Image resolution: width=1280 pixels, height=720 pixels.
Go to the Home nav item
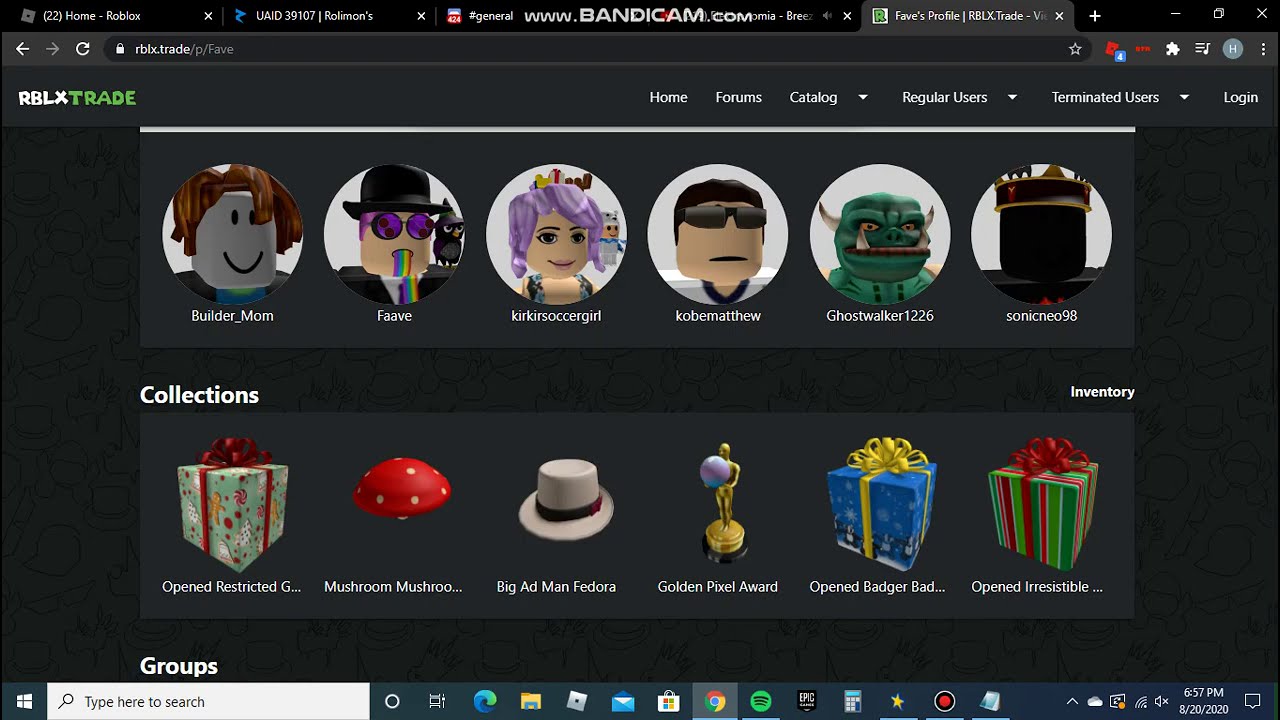coord(668,97)
